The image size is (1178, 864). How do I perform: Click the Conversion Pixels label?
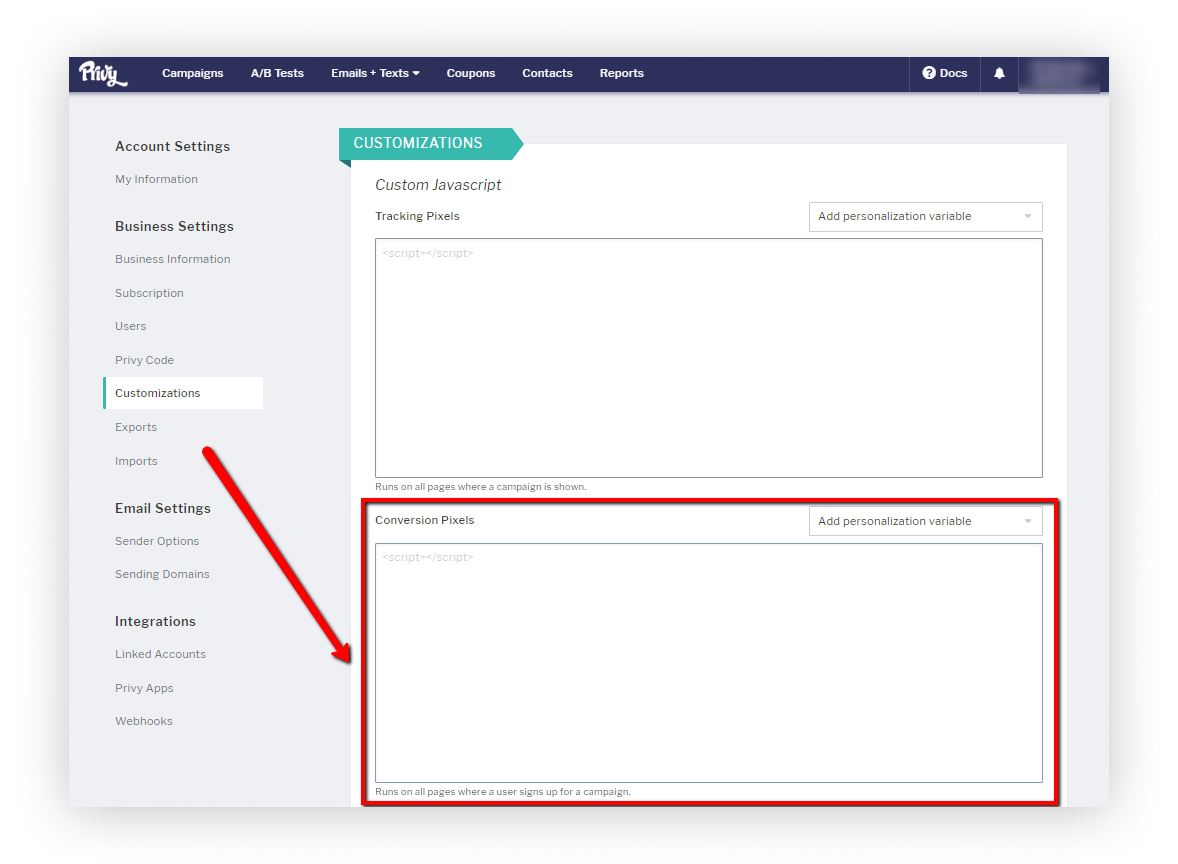pyautogui.click(x=424, y=521)
